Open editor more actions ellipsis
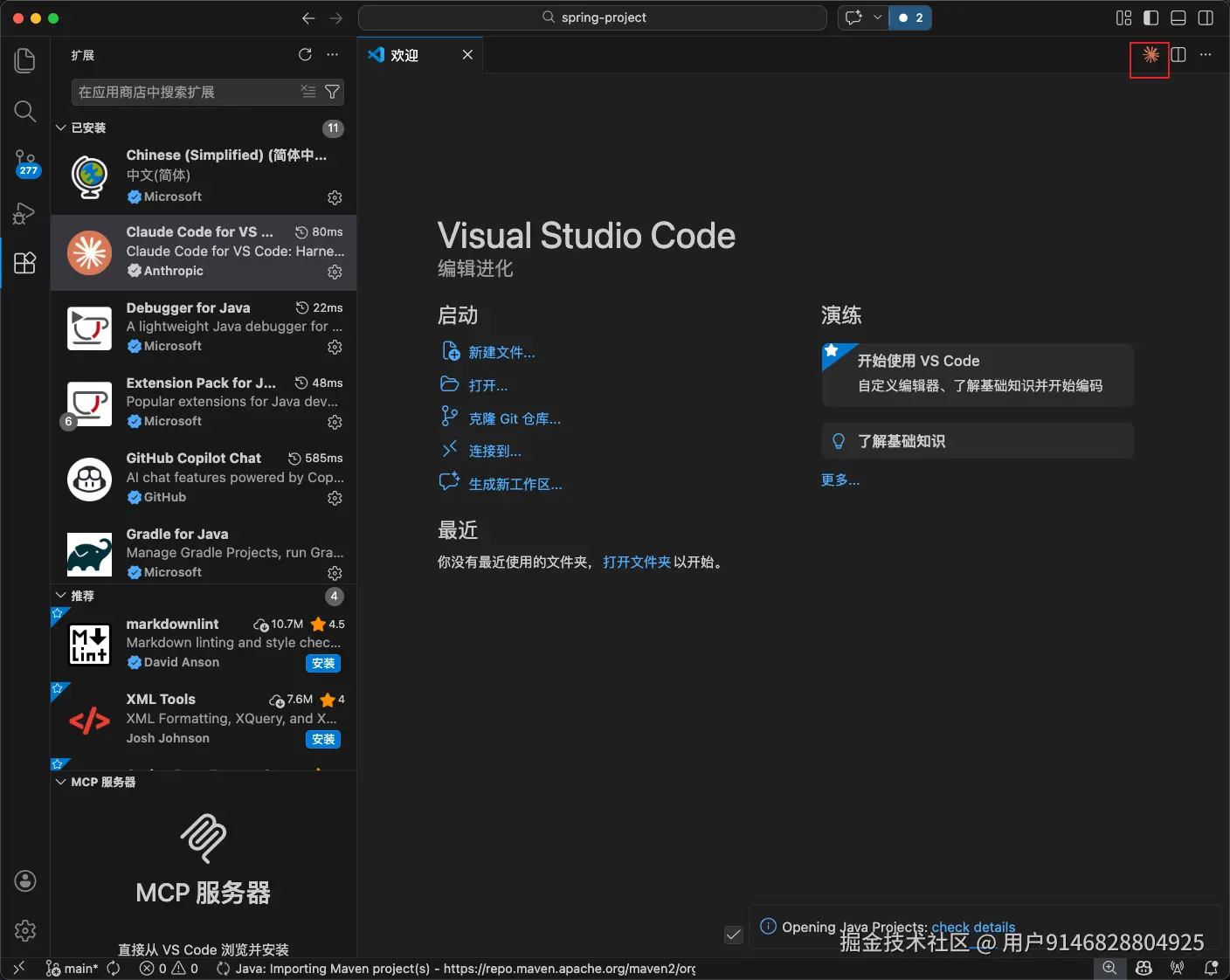 (1206, 55)
